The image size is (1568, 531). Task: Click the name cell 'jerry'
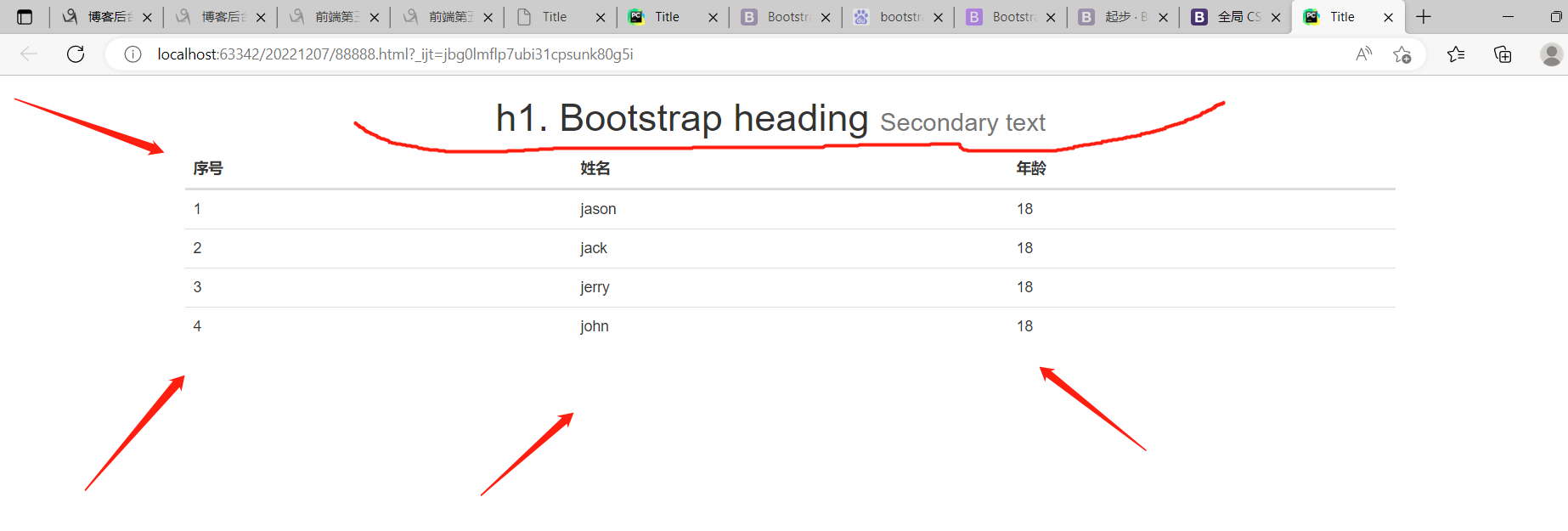point(595,287)
